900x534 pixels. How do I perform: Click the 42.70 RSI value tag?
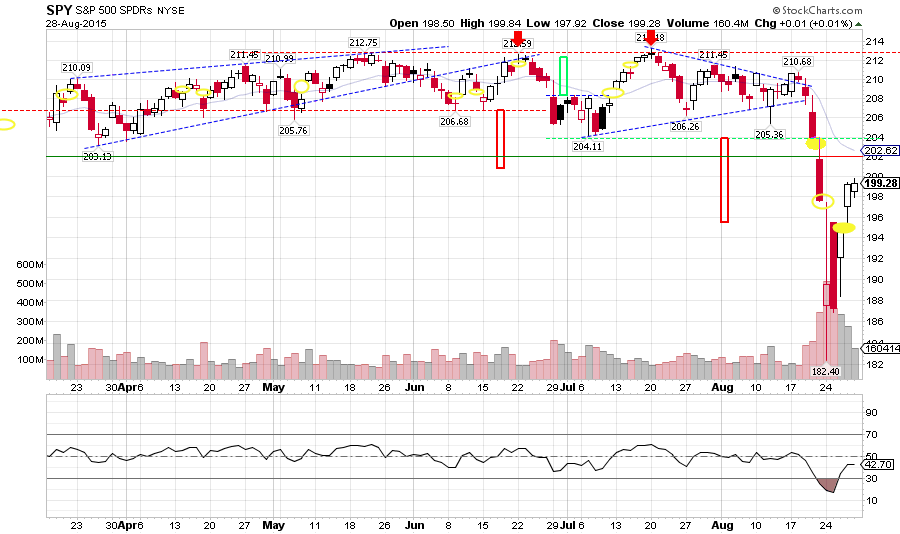879,465
